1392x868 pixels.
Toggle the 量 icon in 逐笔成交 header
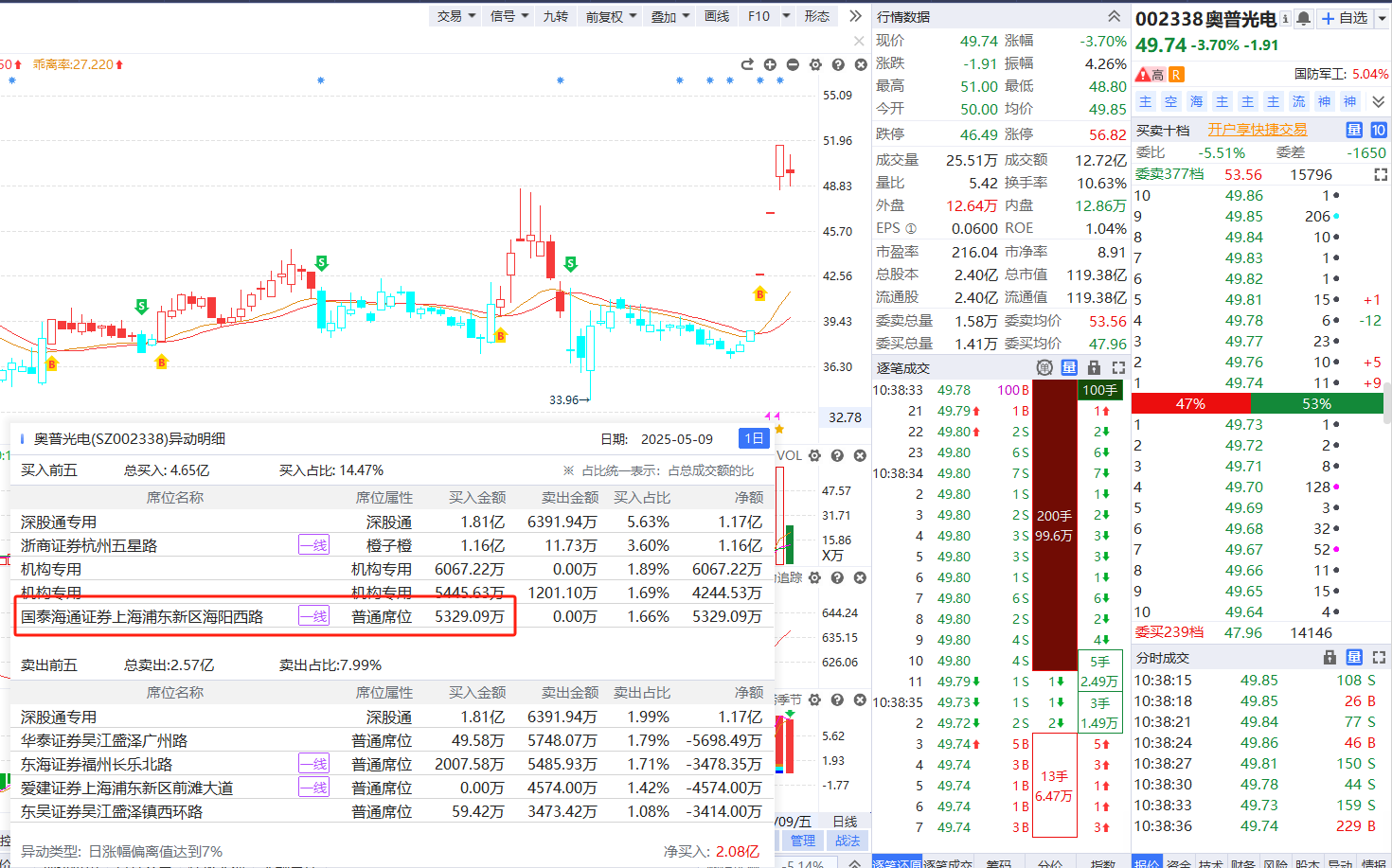coord(1069,367)
